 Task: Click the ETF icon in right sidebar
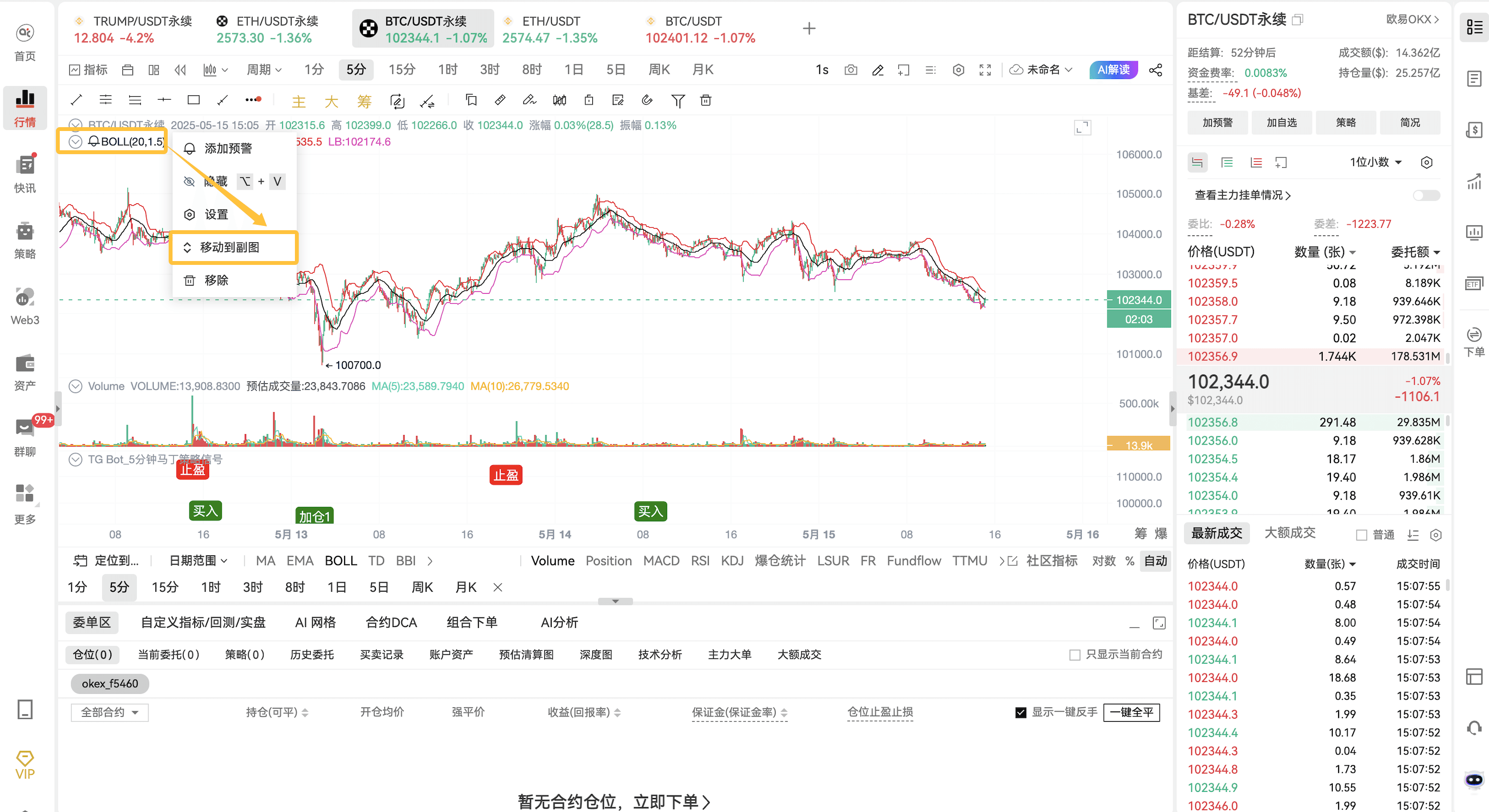tap(1474, 283)
